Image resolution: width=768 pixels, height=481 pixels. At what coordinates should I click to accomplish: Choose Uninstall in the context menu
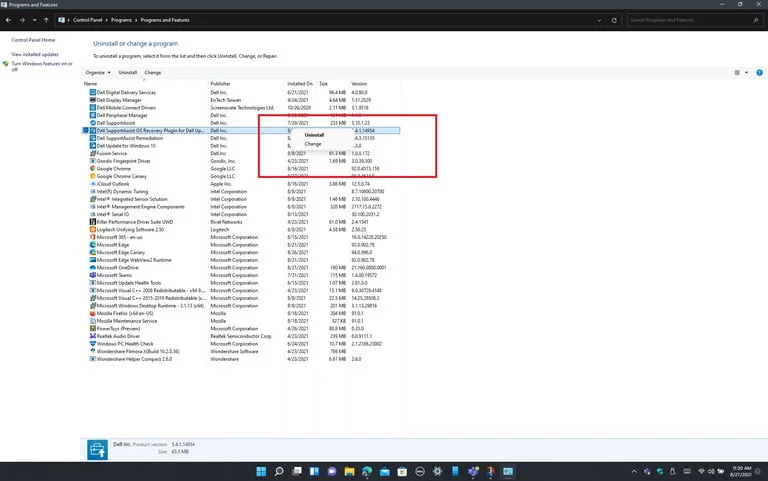(314, 135)
